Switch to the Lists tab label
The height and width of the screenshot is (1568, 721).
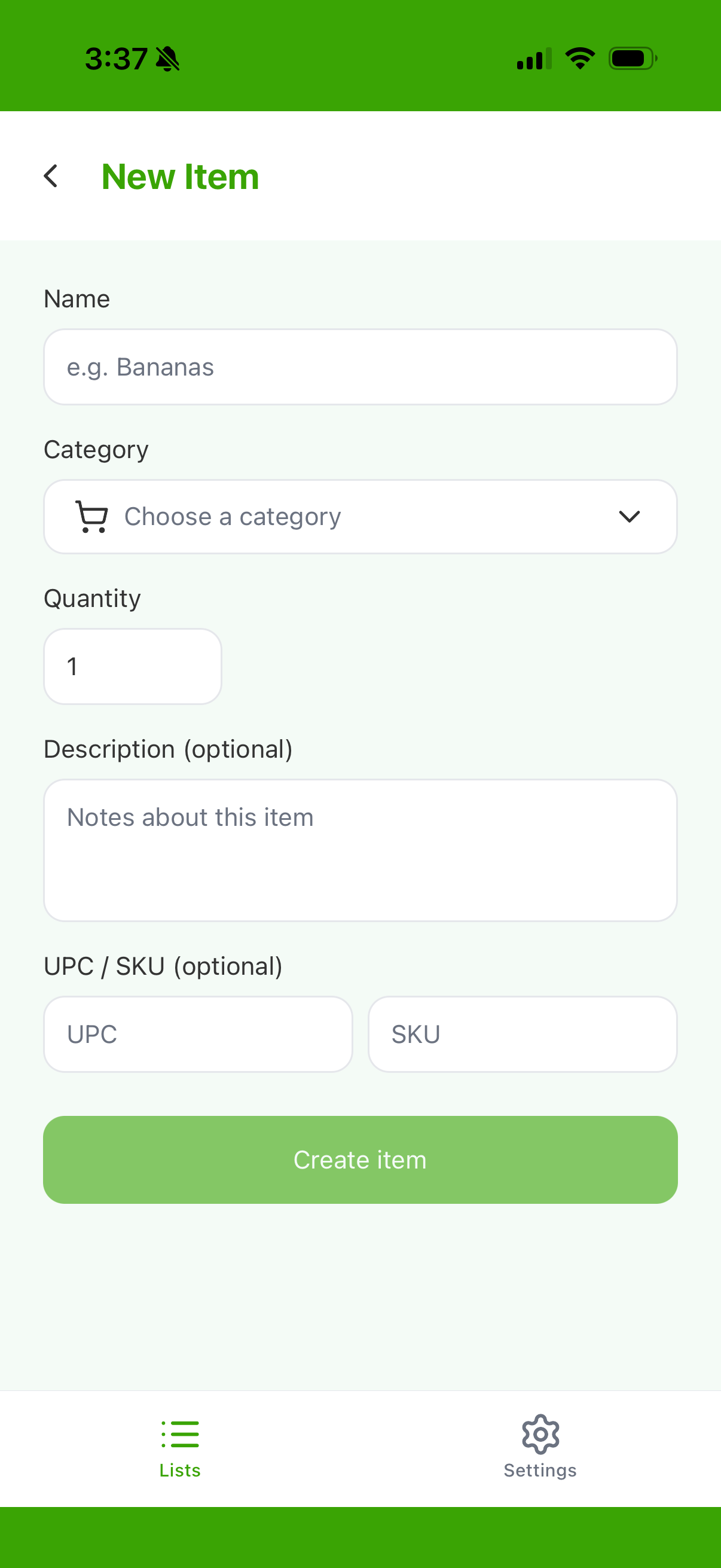coord(180,1470)
